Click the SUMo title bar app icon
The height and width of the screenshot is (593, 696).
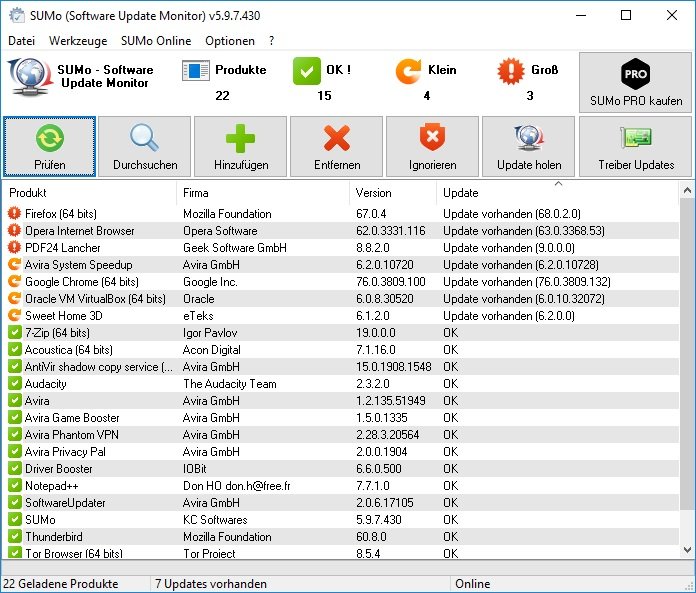[x=16, y=15]
